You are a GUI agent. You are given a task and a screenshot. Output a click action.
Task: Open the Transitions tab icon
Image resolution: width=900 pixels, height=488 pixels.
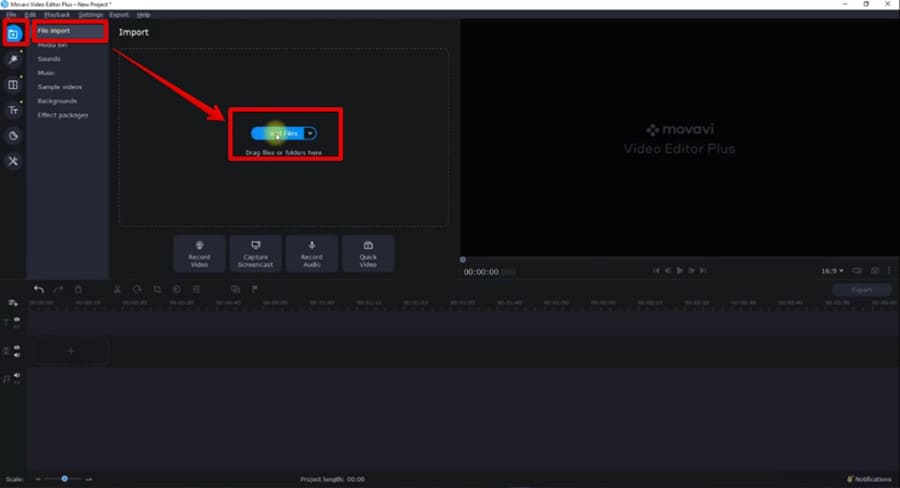point(13,85)
